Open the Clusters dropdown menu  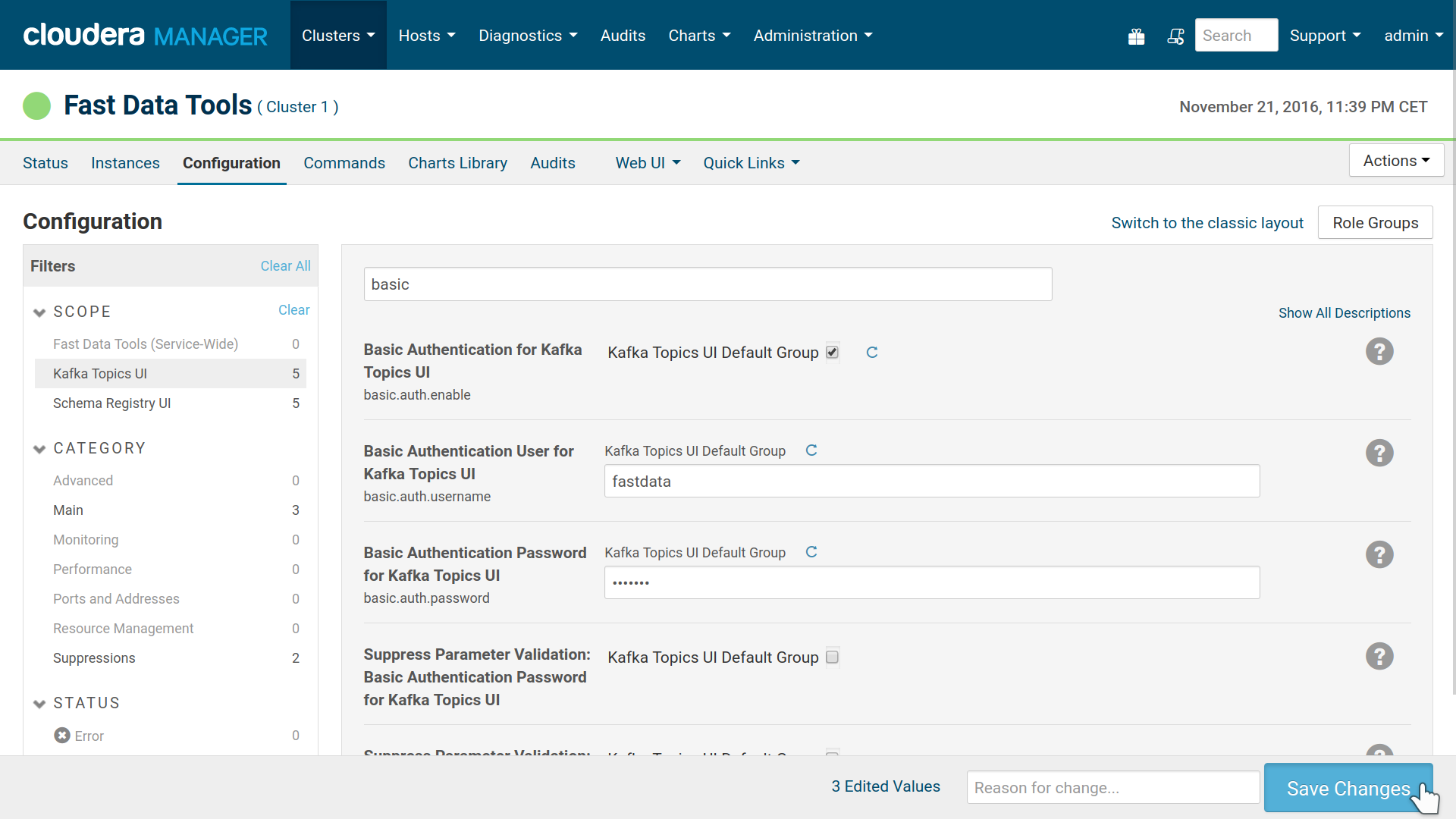(338, 36)
